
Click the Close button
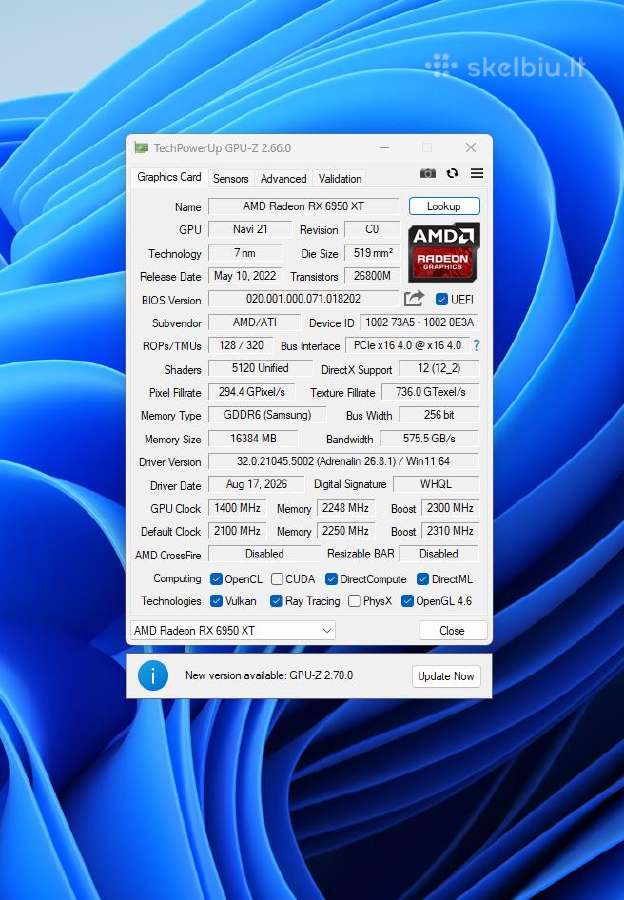tap(452, 630)
